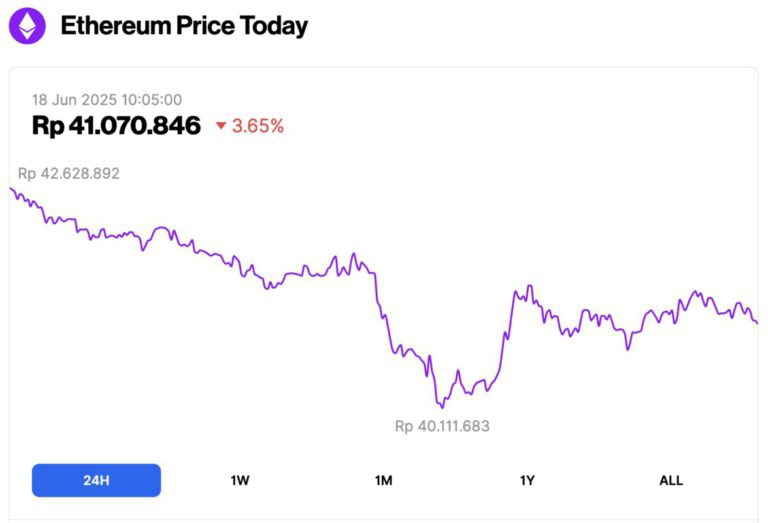This screenshot has width=768, height=523.
Task: Click the chart line's rightmost end point
Action: click(757, 323)
